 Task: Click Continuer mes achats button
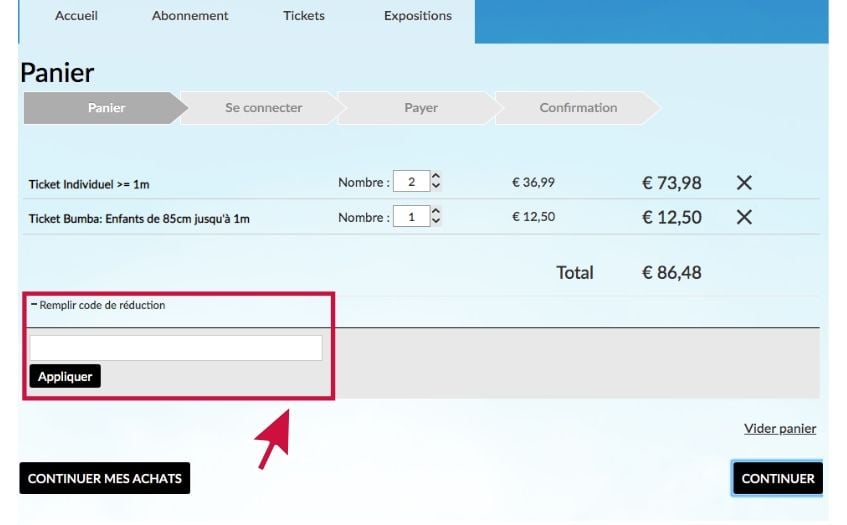[x=105, y=478]
